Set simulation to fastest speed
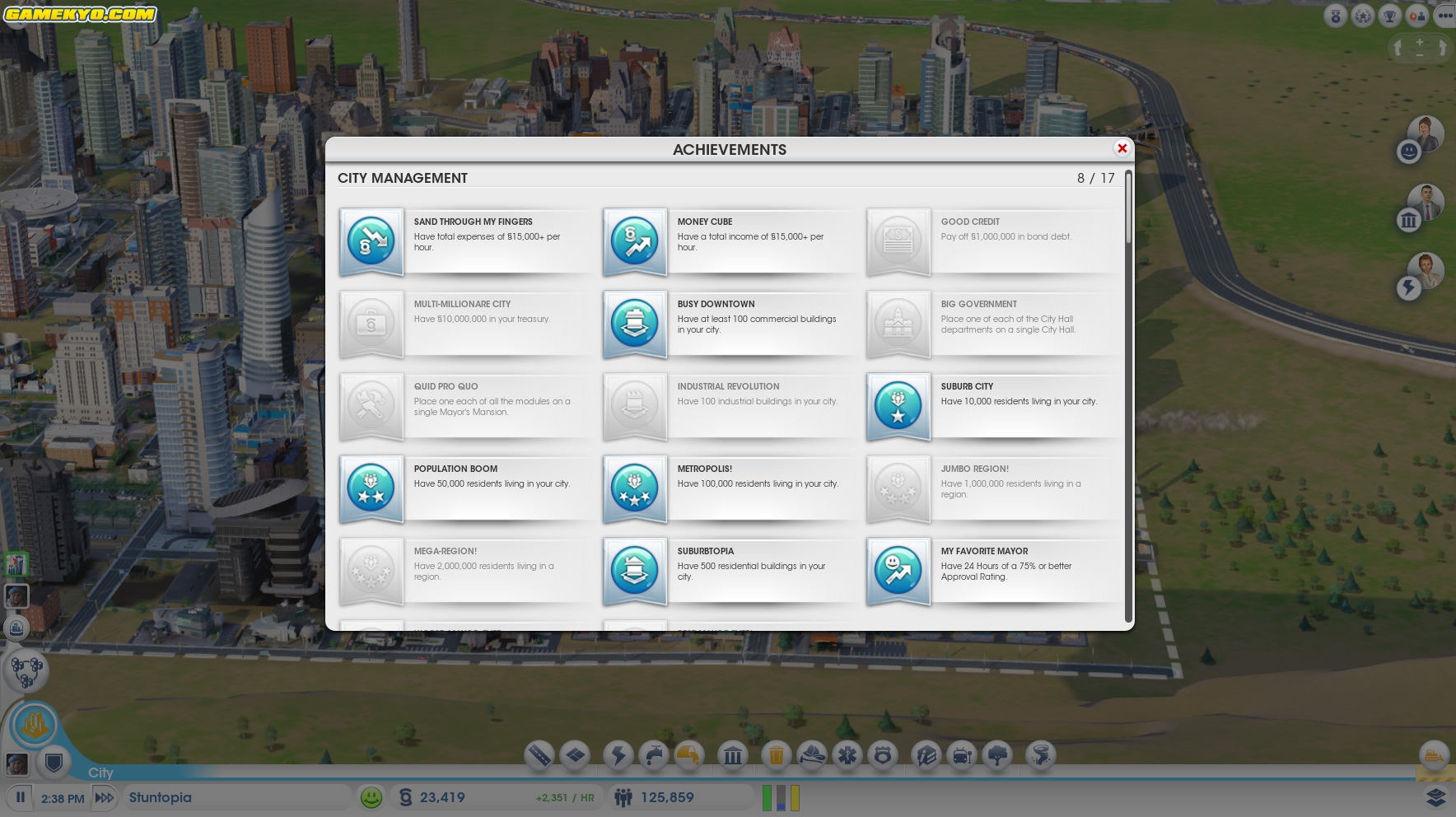Image resolution: width=1456 pixels, height=817 pixels. coord(104,797)
